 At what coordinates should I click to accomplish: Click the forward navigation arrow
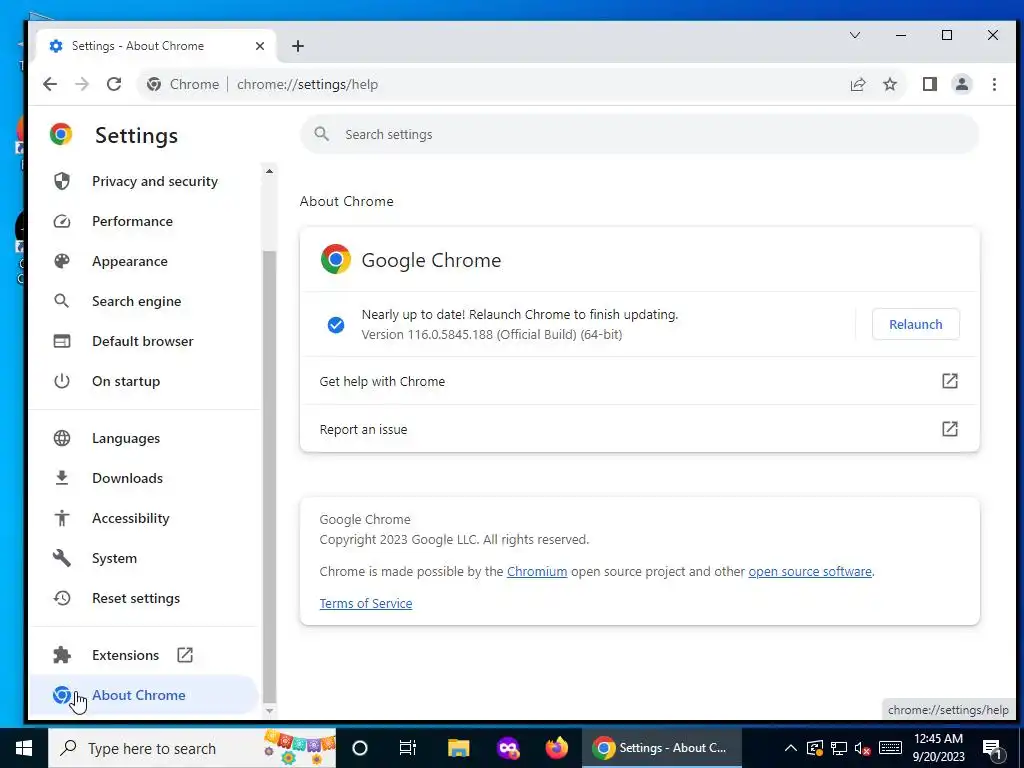pos(82,84)
